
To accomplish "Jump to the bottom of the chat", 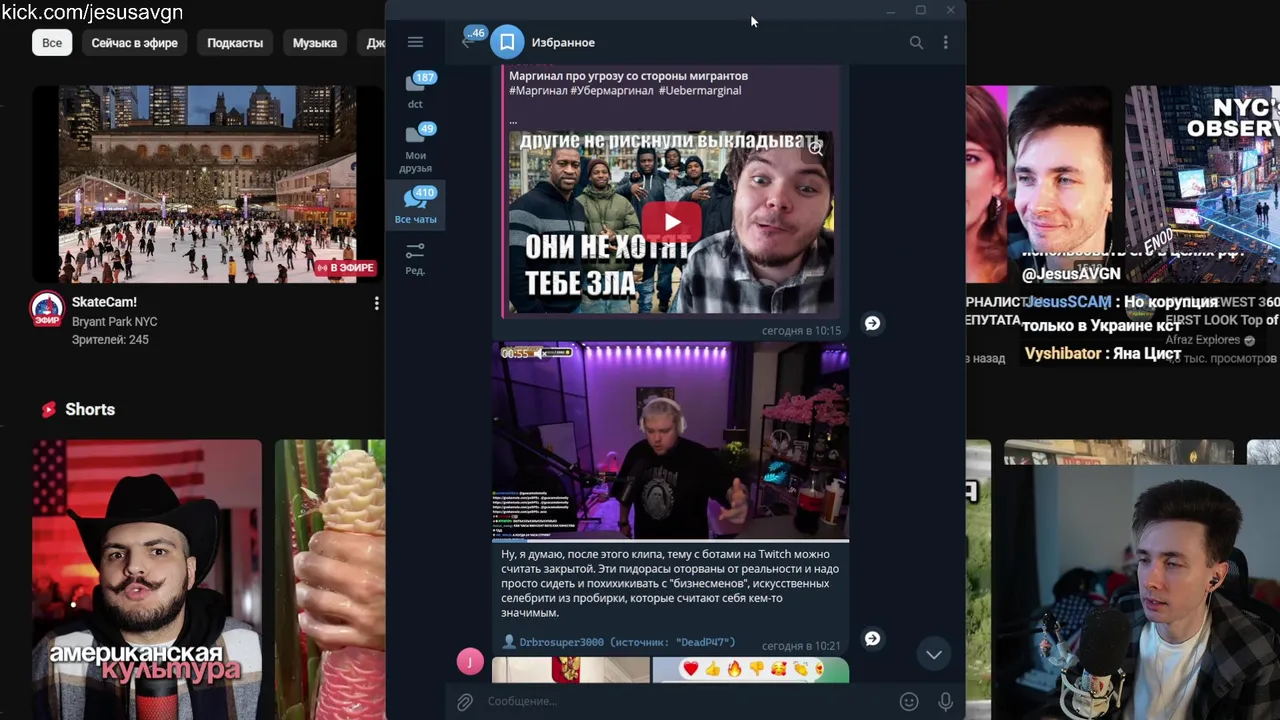I will (x=933, y=654).
